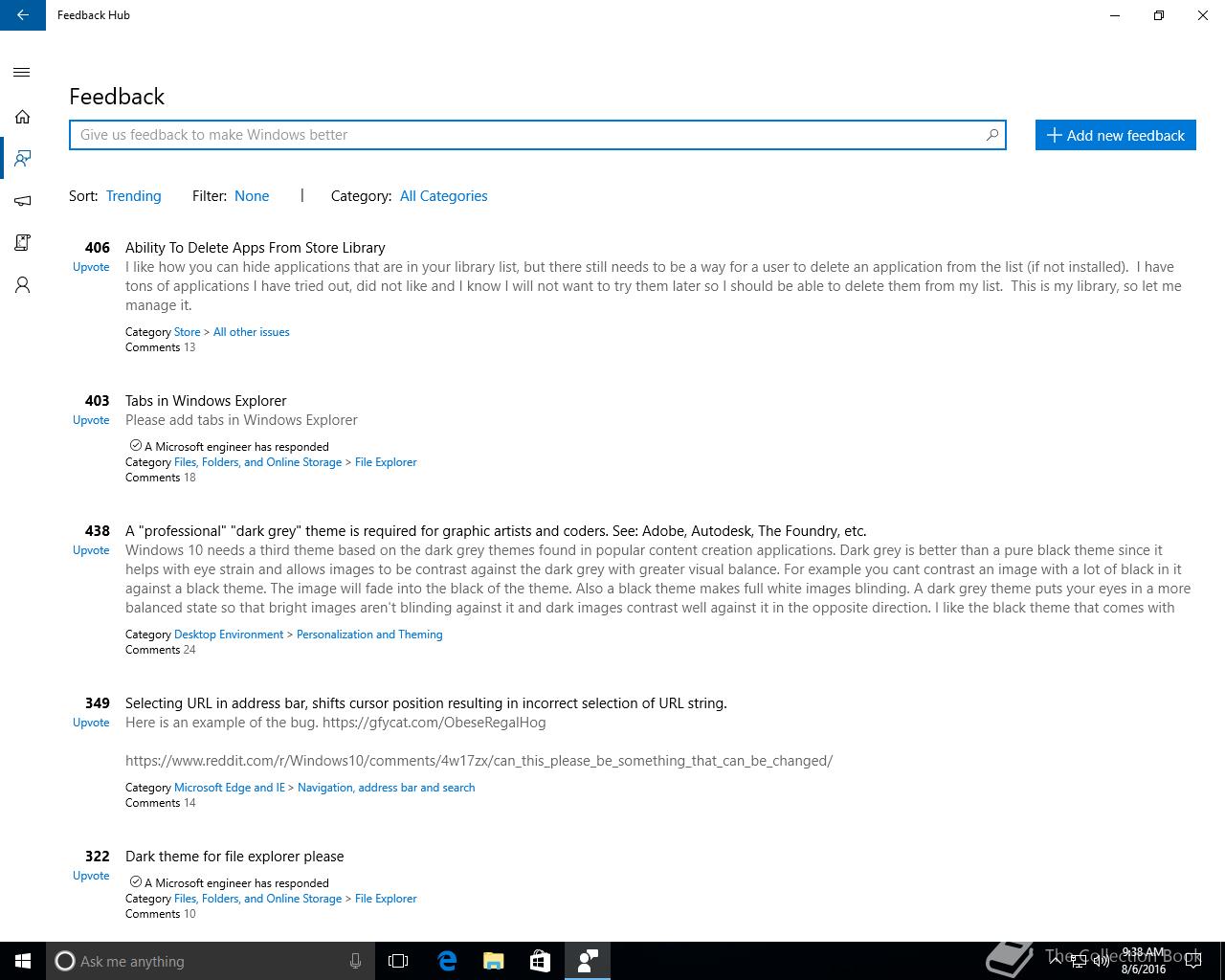The width and height of the screenshot is (1225, 980).
Task: Go back using the back arrow
Action: (x=23, y=15)
